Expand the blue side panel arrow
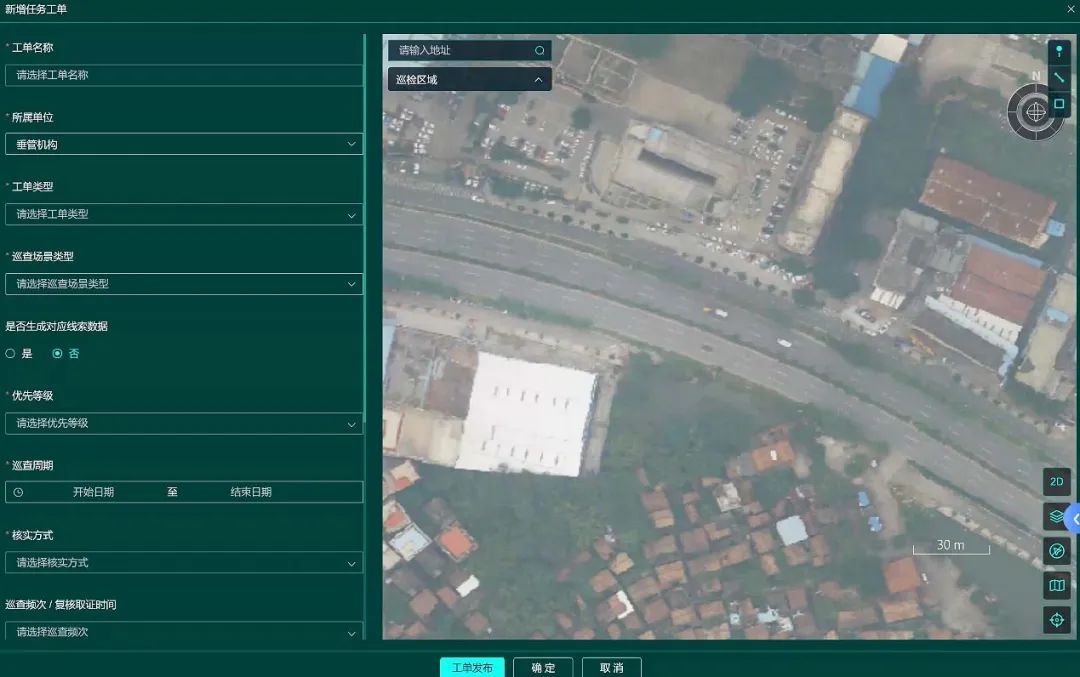The width and height of the screenshot is (1080, 677). click(x=1074, y=519)
